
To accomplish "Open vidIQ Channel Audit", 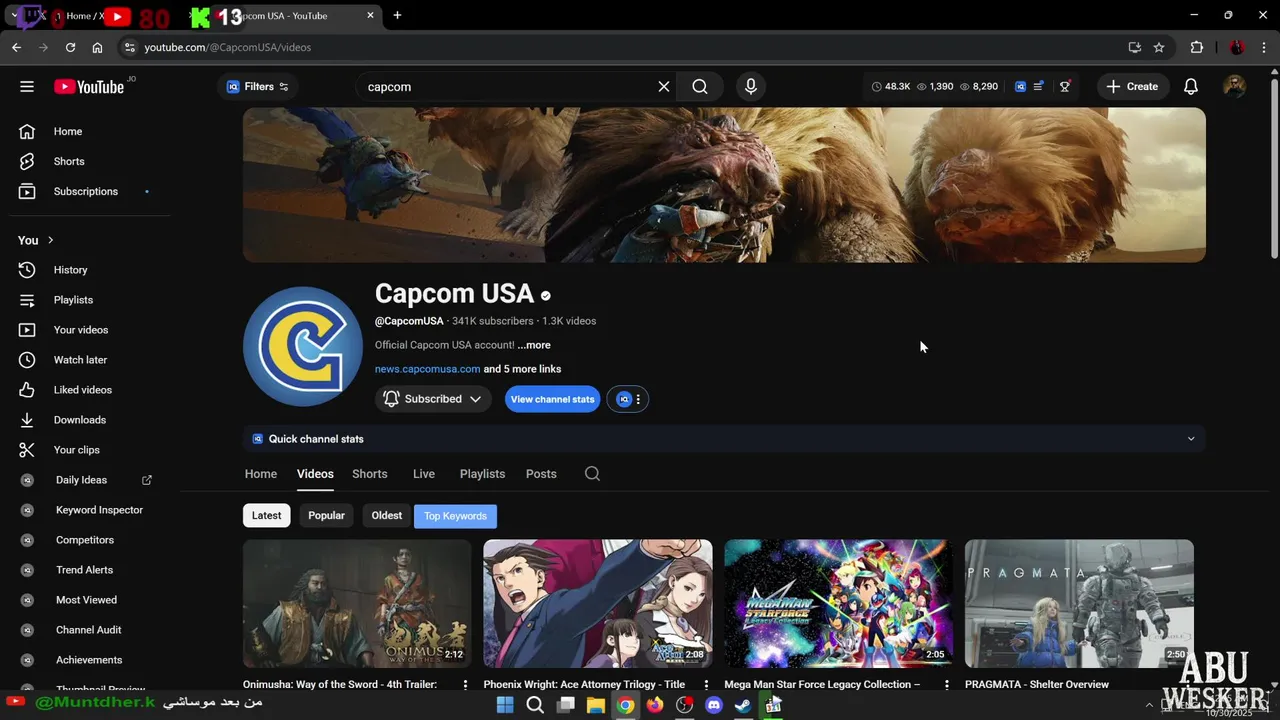I will tap(90, 630).
